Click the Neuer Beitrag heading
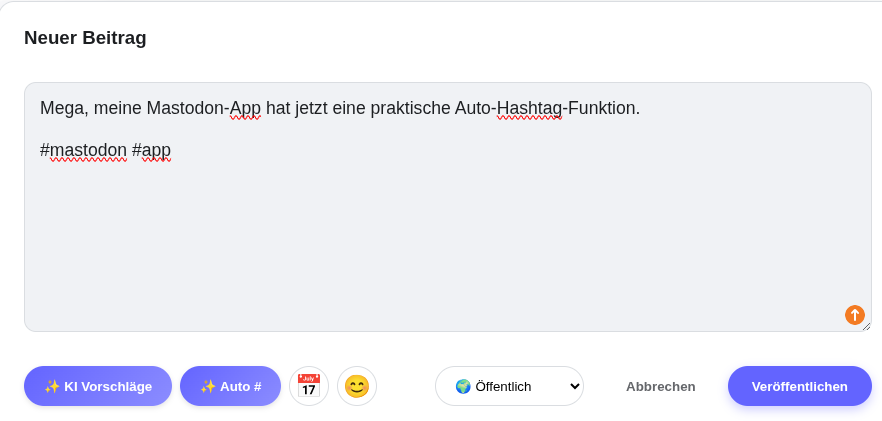 tap(85, 38)
